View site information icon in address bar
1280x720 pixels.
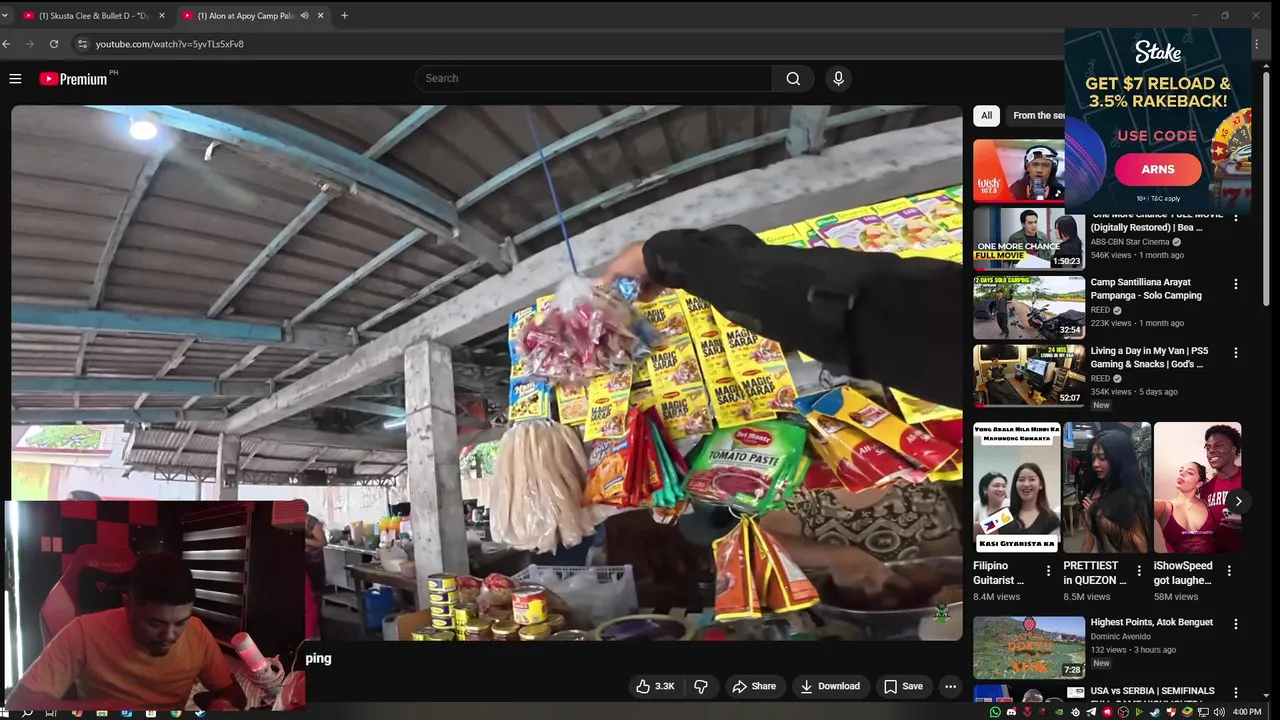(83, 44)
